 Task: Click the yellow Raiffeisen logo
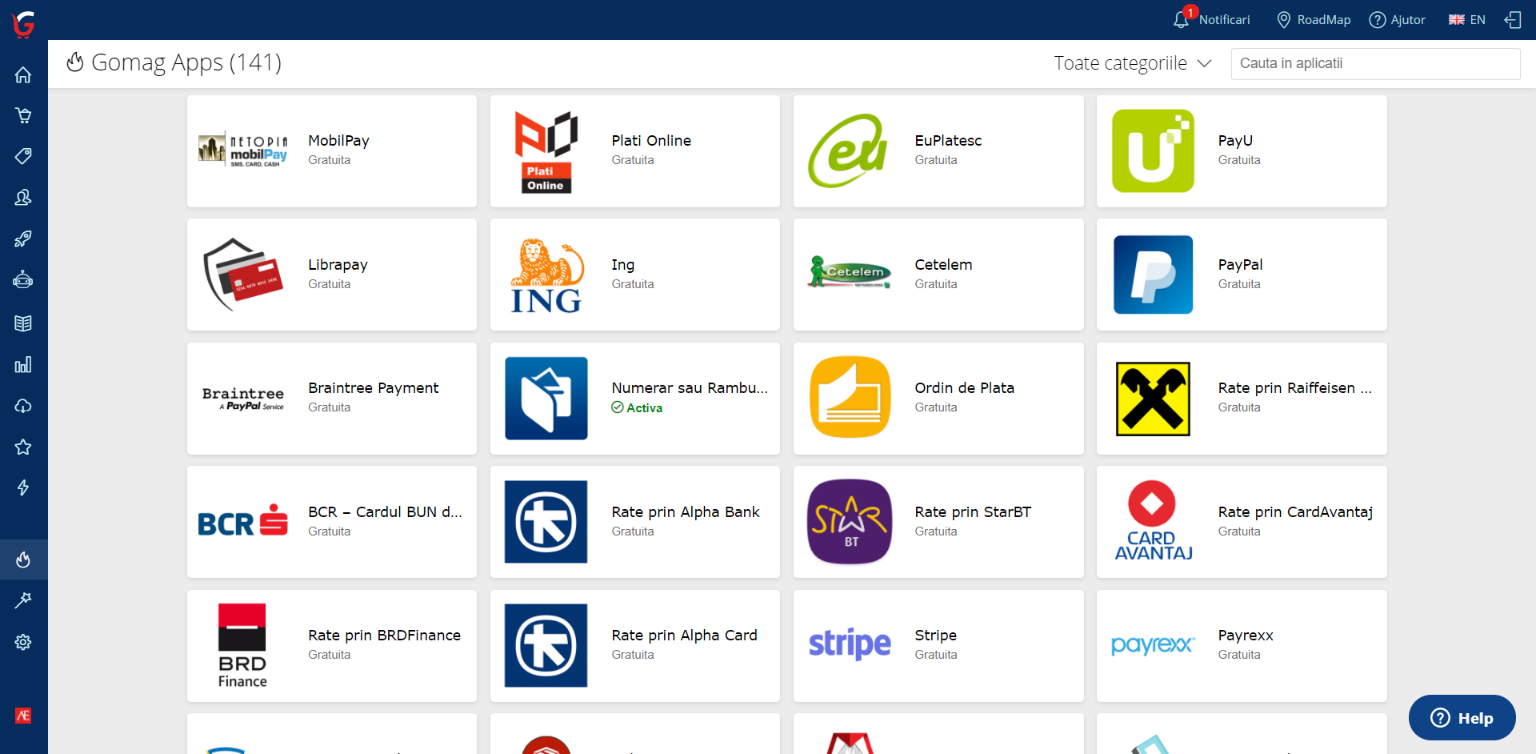(x=1153, y=399)
